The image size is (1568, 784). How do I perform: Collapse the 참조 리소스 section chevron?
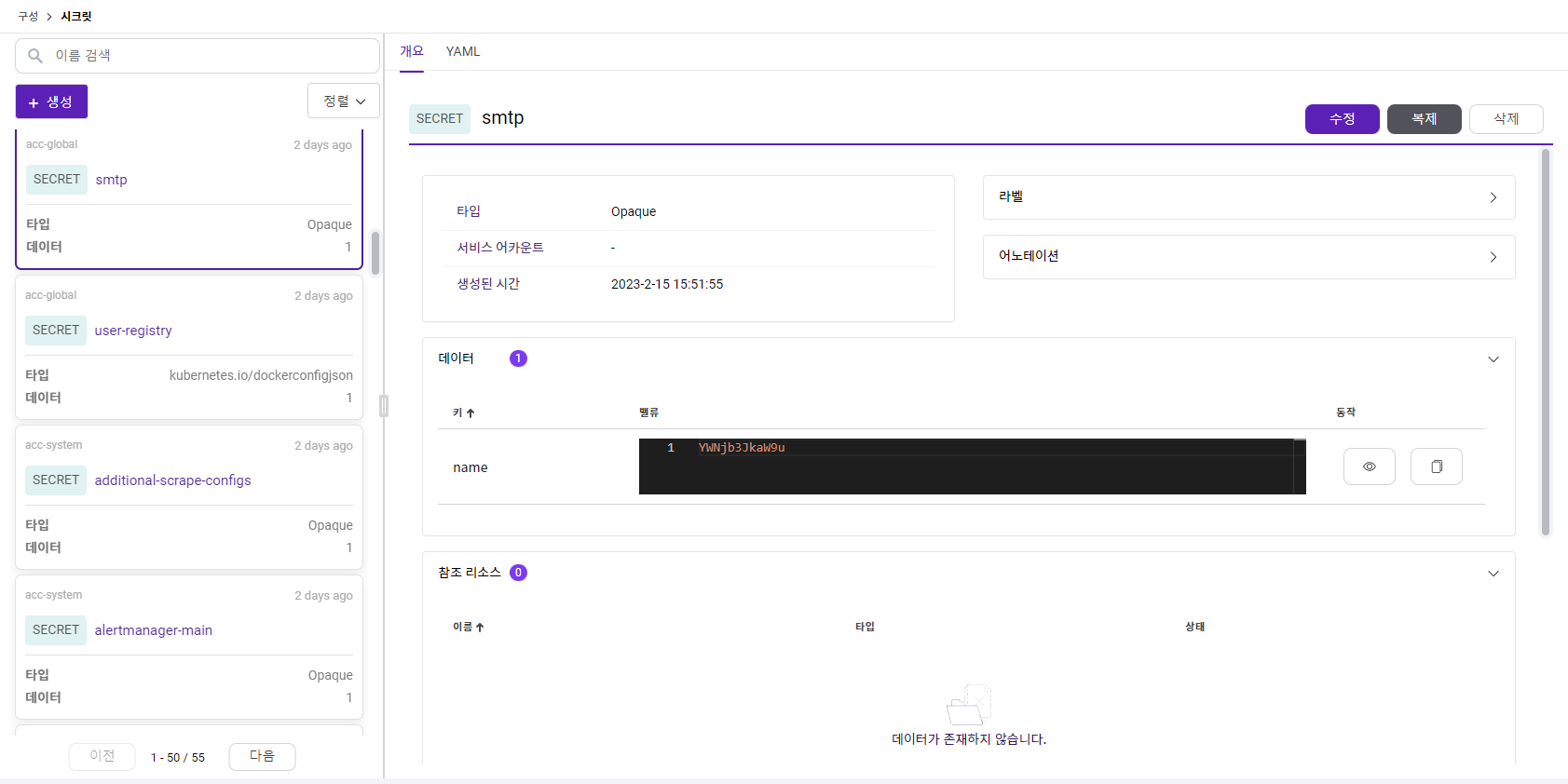tap(1493, 574)
